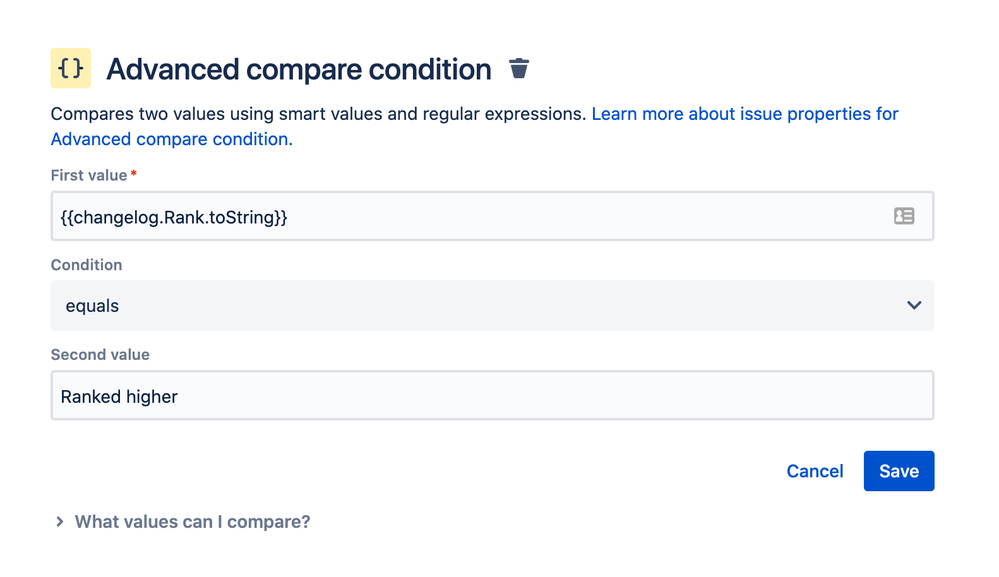Click the red required asterisk beside First value
999x577 pixels.
click(x=134, y=174)
